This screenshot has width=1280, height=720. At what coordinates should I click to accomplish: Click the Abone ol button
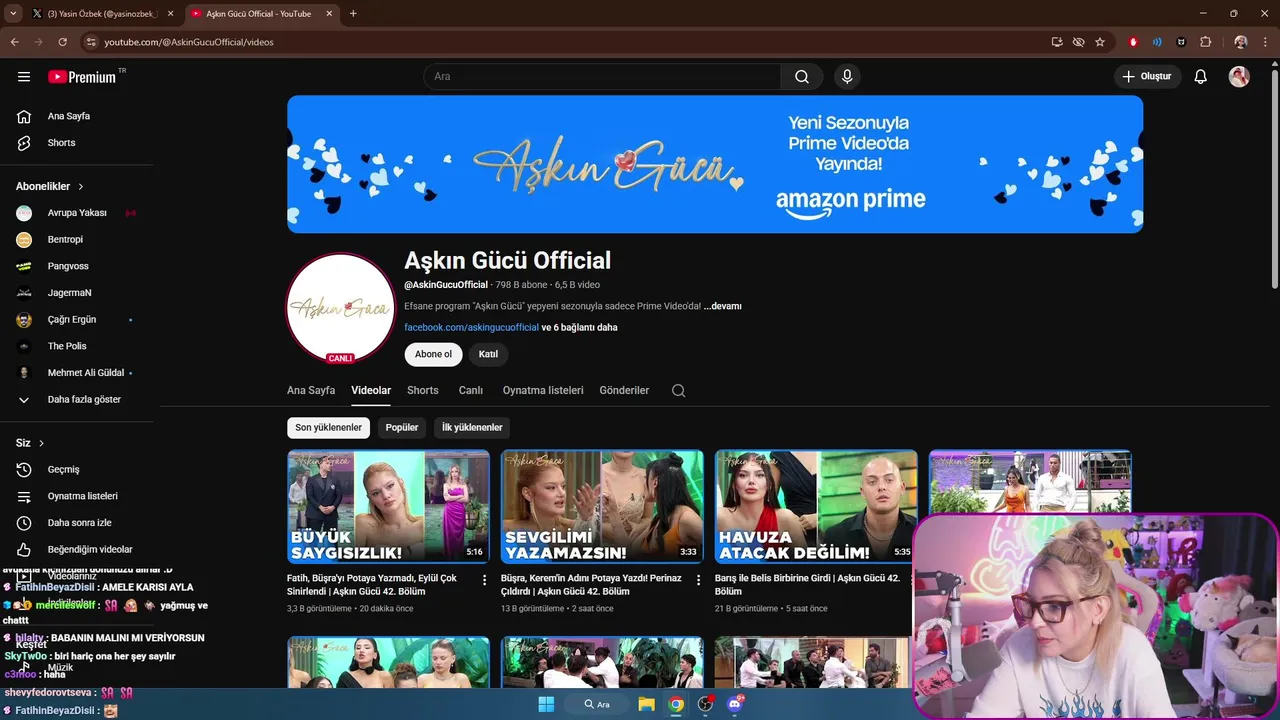coord(433,354)
